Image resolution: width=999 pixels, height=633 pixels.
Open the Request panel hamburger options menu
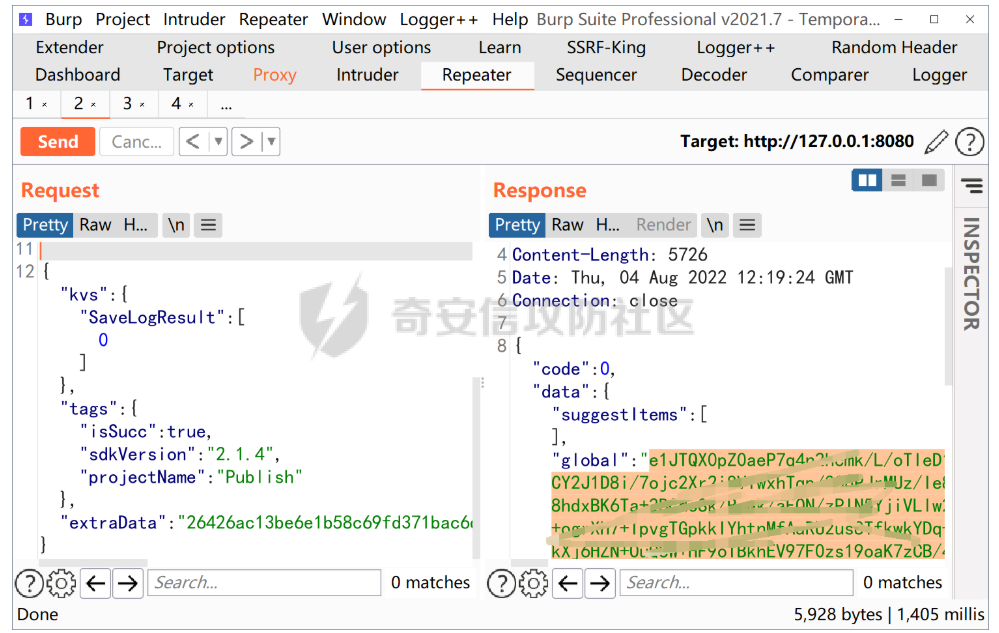tap(208, 225)
